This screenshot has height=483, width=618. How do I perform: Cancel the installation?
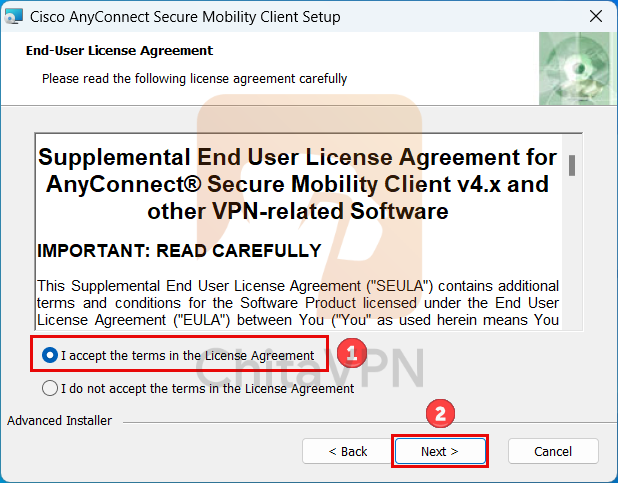click(552, 451)
